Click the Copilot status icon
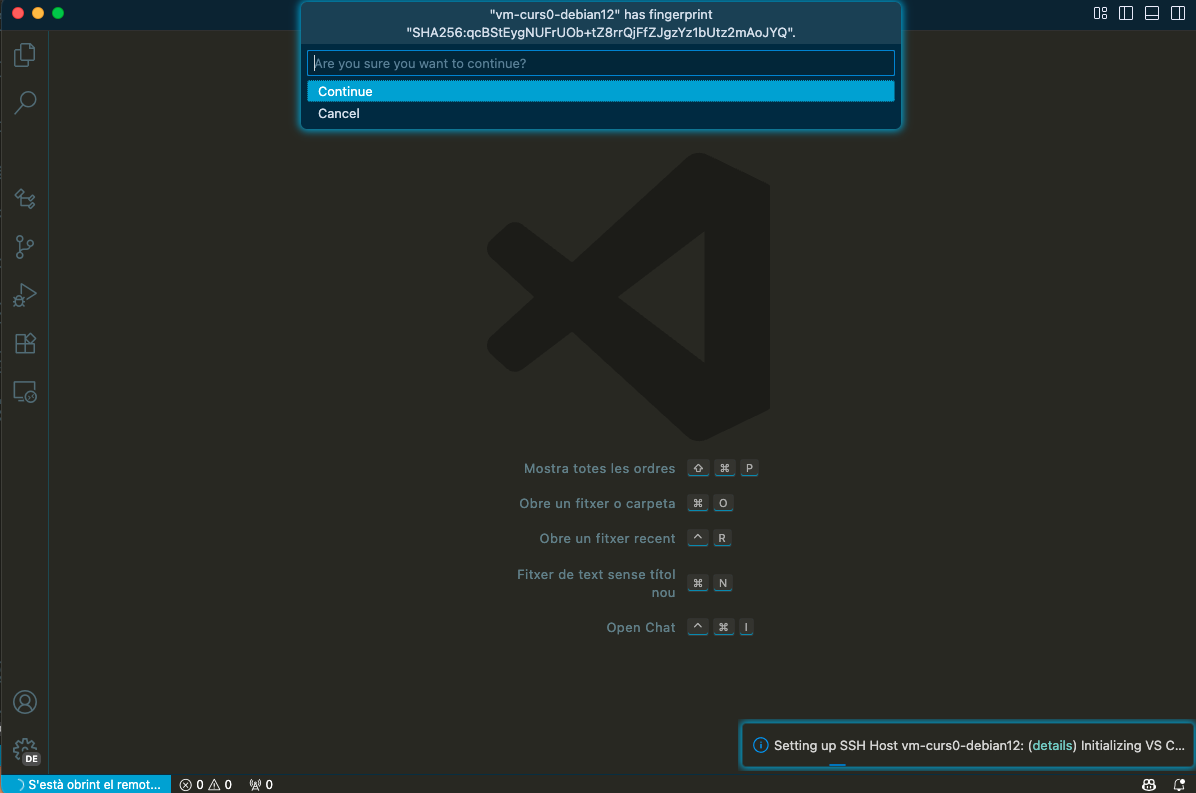1196x793 pixels. tap(1149, 785)
